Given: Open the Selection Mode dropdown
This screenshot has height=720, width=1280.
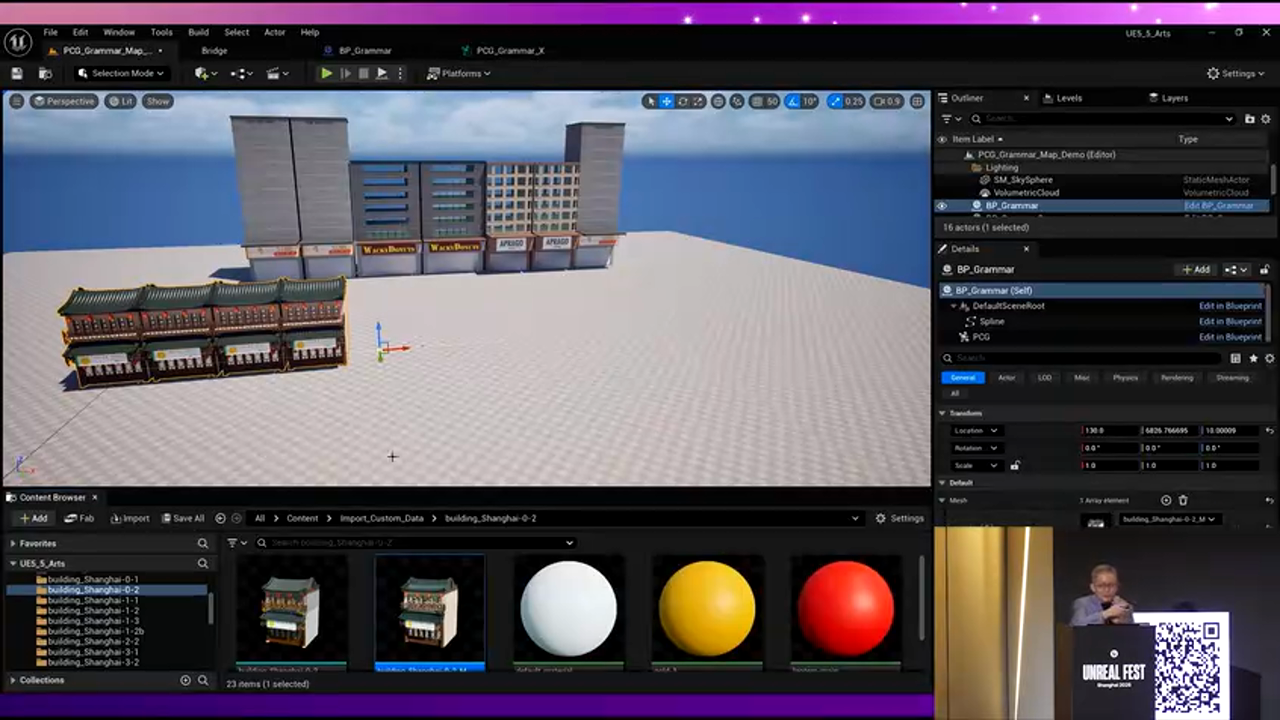Looking at the screenshot, I should 121,73.
